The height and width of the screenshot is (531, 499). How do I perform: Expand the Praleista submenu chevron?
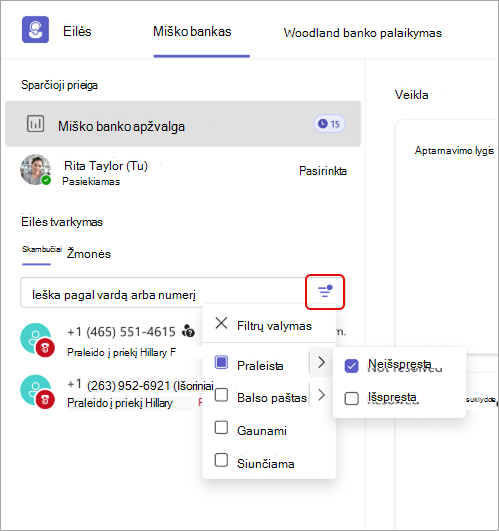pyautogui.click(x=321, y=363)
